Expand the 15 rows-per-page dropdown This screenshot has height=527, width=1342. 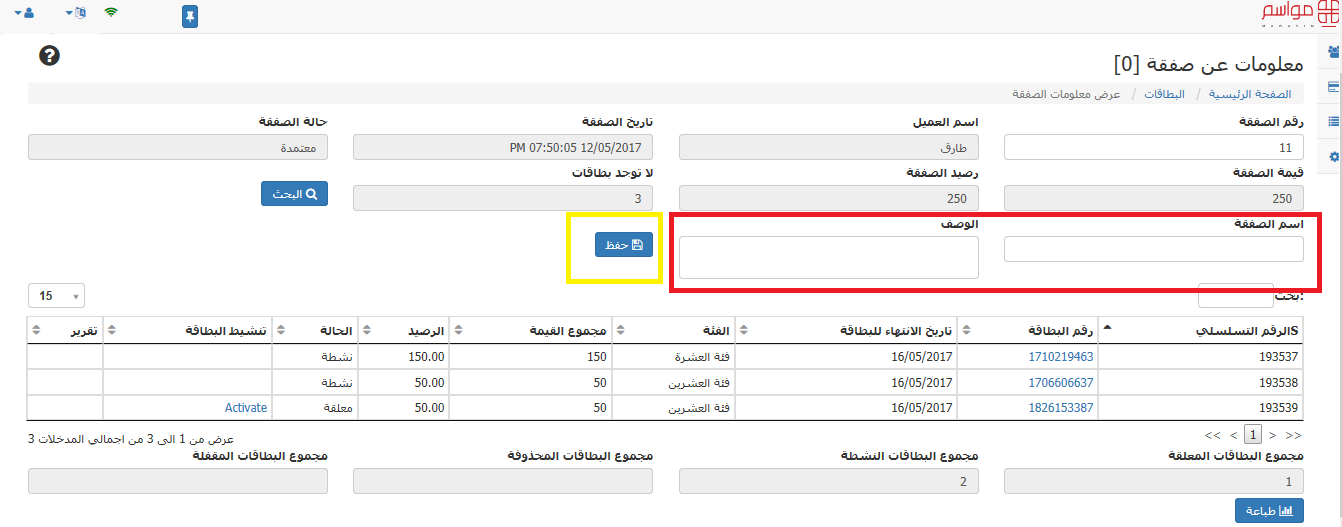58,296
